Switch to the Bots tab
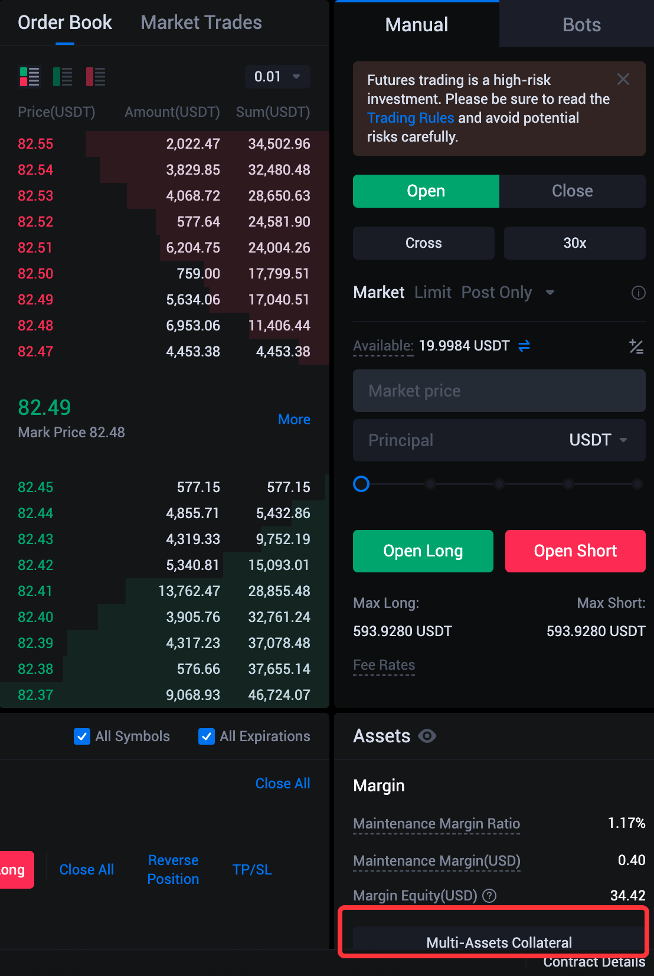Screen dimensions: 654x977 (x=581, y=24)
